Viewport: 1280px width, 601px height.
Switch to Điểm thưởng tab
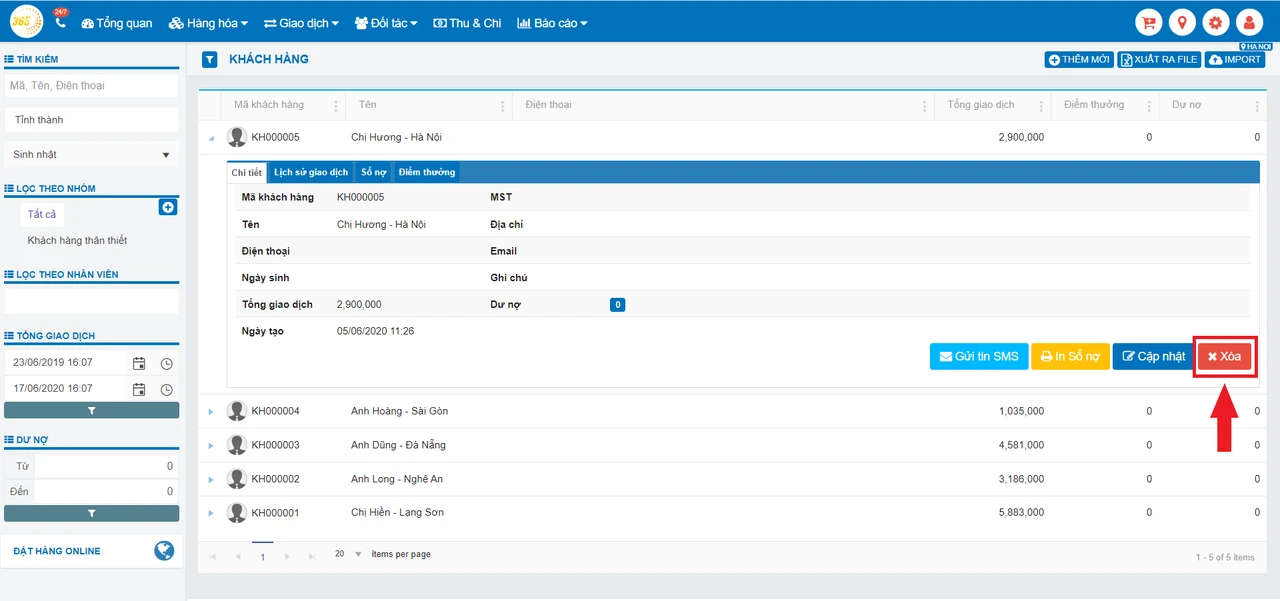pos(427,172)
